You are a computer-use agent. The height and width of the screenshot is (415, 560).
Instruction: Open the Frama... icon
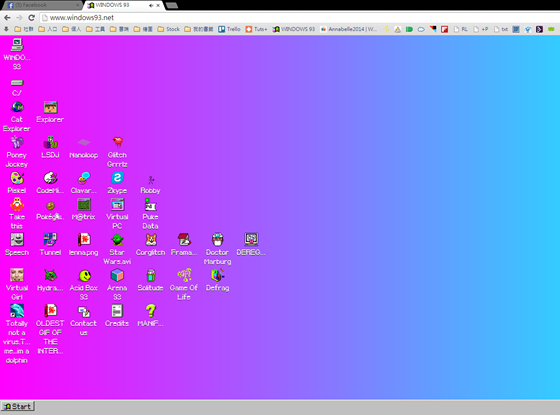[x=184, y=240]
